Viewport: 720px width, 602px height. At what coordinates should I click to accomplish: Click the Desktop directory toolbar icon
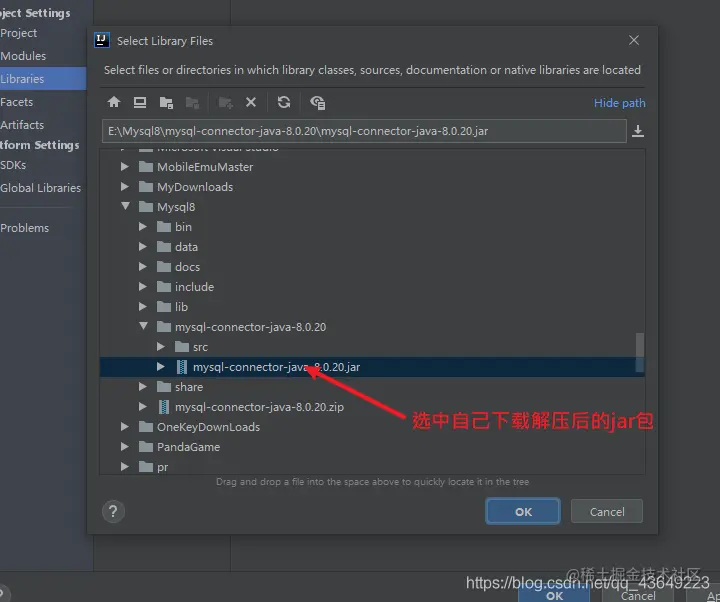(x=140, y=102)
